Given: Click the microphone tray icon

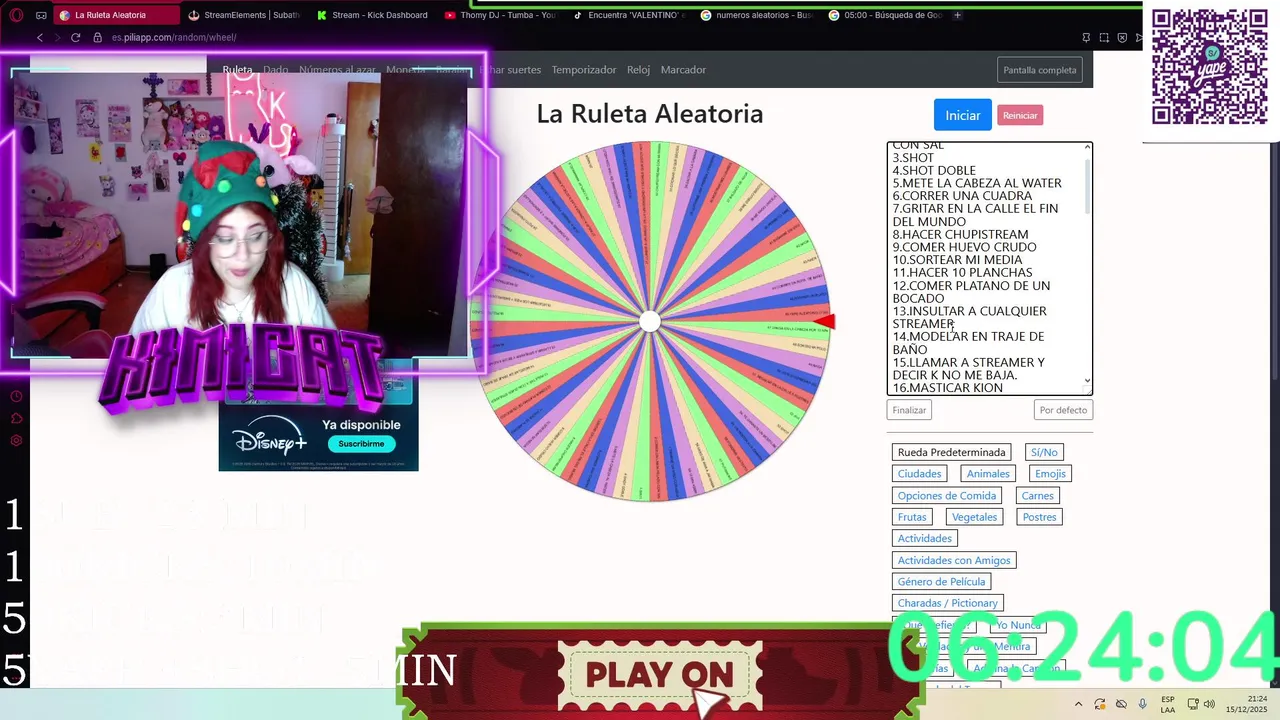Looking at the screenshot, I should (1142, 704).
